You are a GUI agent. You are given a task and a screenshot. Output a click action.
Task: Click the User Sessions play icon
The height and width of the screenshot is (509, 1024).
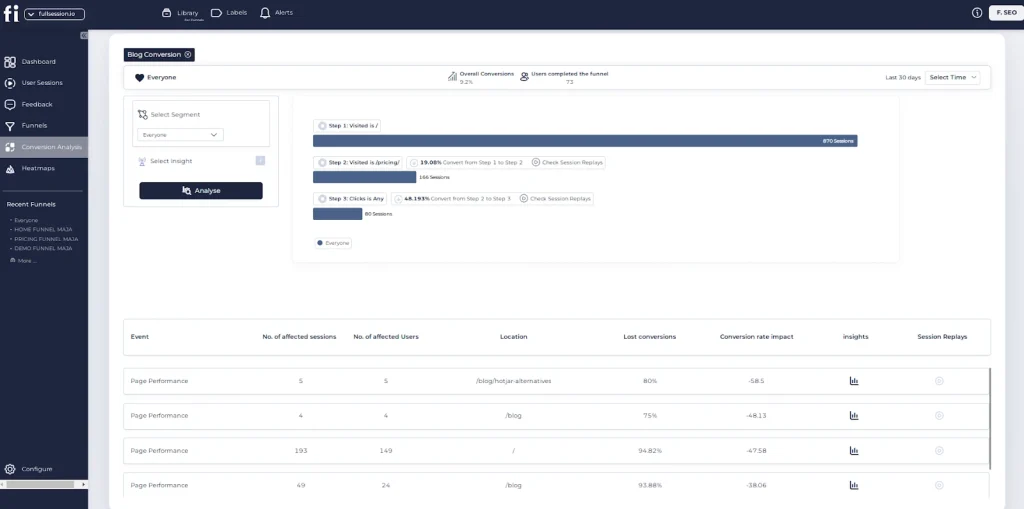click(x=10, y=83)
